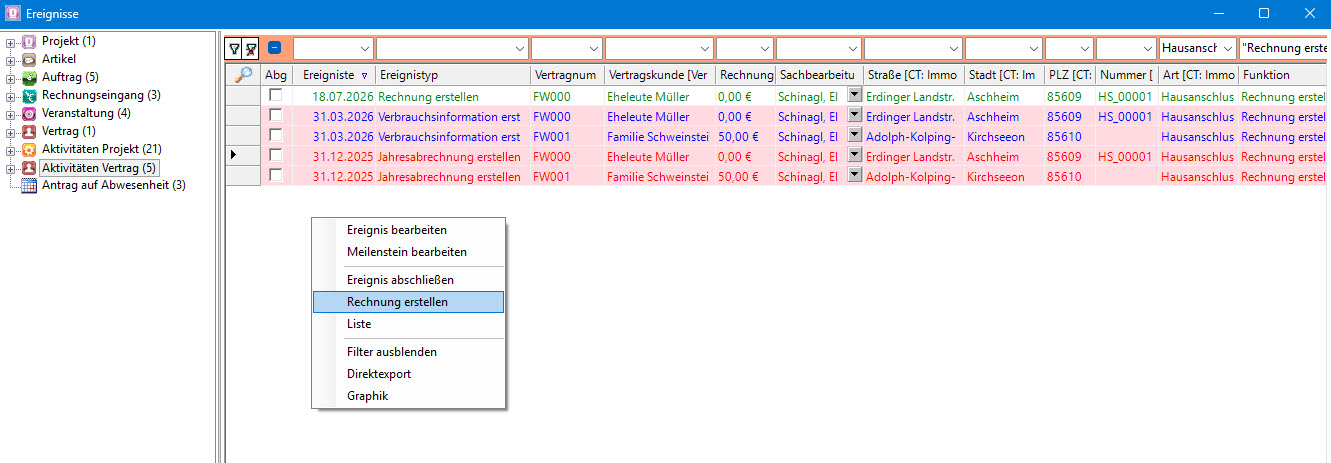Screen dimensions: 1331x463
Task: Click the clear filter crossed-funnel icon
Action: tap(252, 48)
